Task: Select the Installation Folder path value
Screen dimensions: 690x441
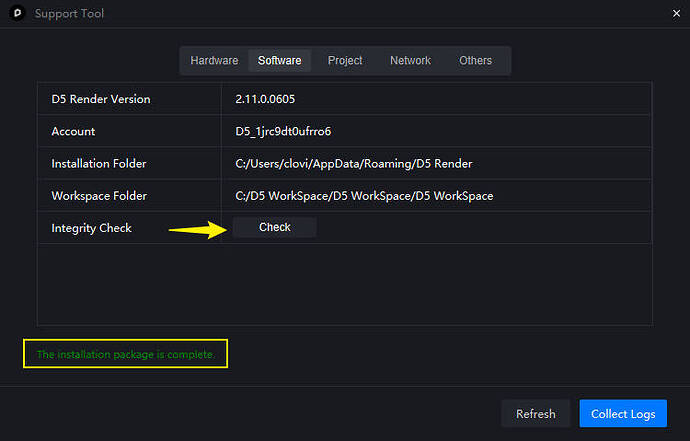Action: click(x=354, y=164)
